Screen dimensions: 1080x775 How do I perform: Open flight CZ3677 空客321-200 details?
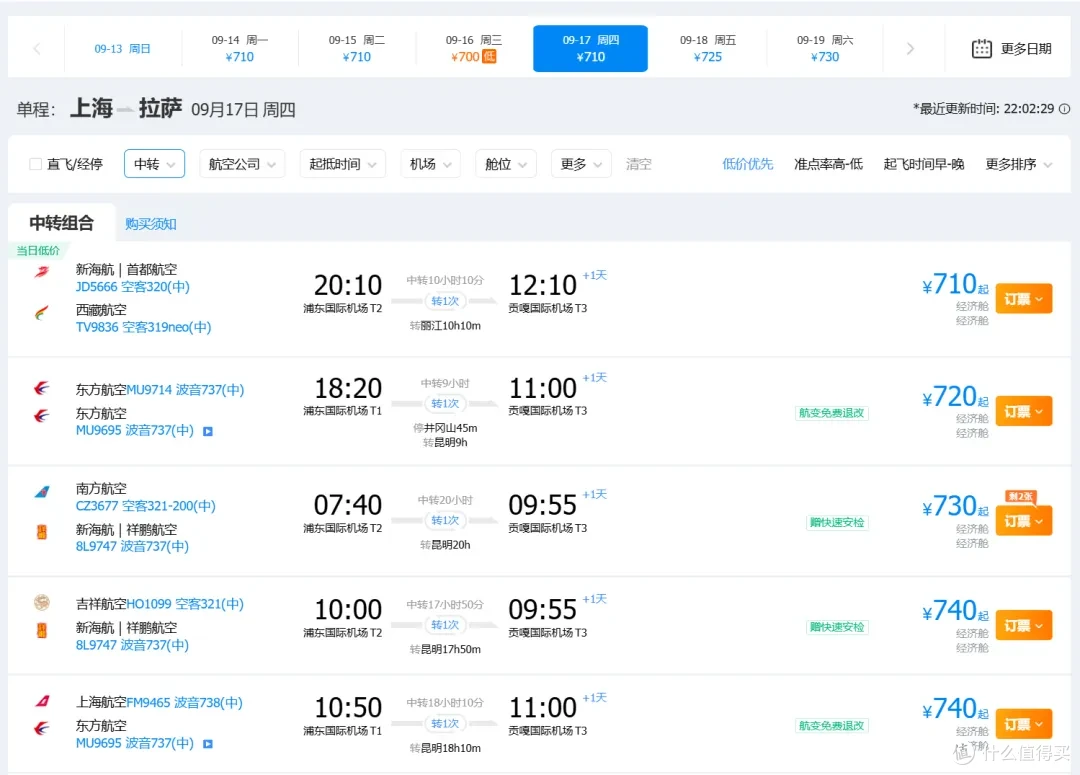click(145, 506)
